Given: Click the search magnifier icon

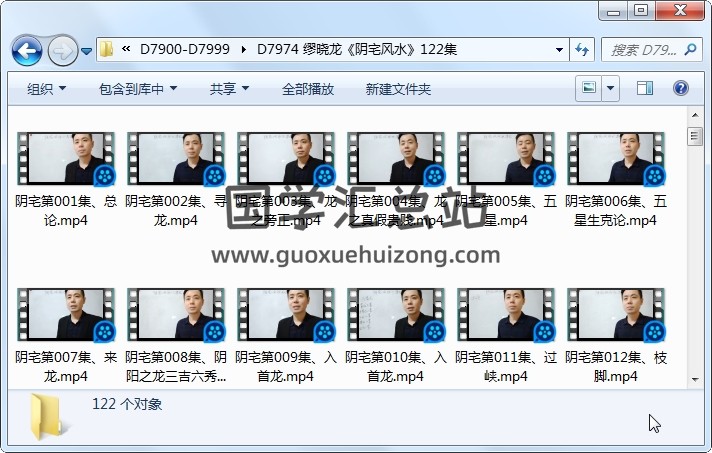Looking at the screenshot, I should pos(690,49).
